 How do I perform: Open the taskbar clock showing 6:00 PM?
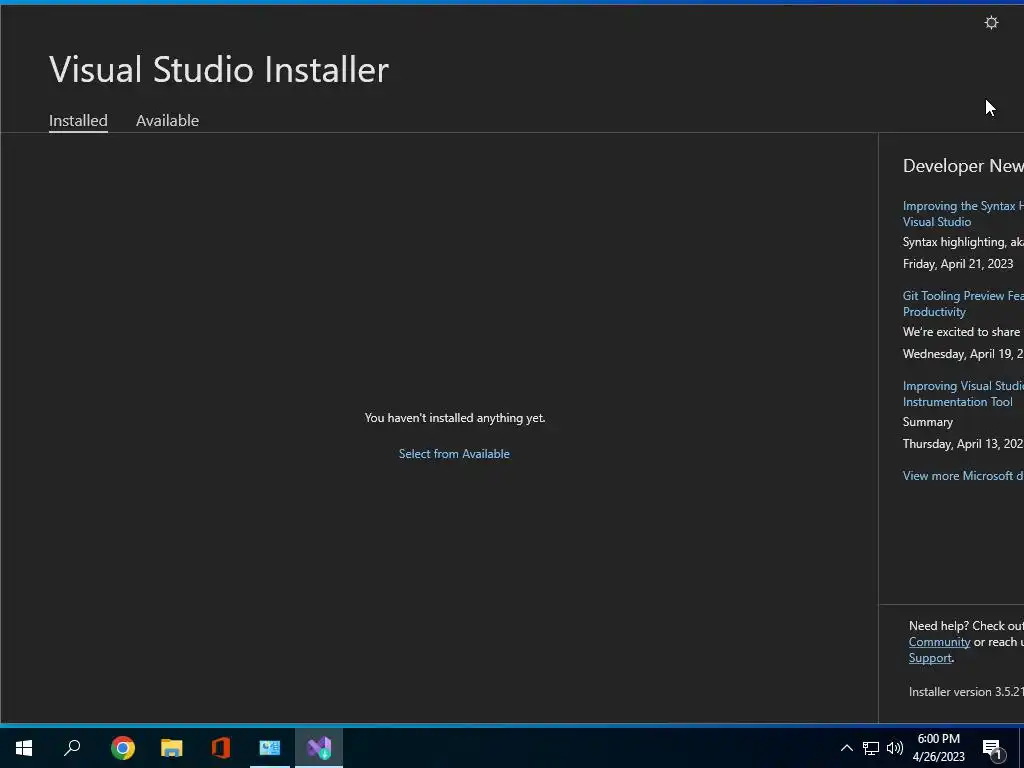click(938, 748)
